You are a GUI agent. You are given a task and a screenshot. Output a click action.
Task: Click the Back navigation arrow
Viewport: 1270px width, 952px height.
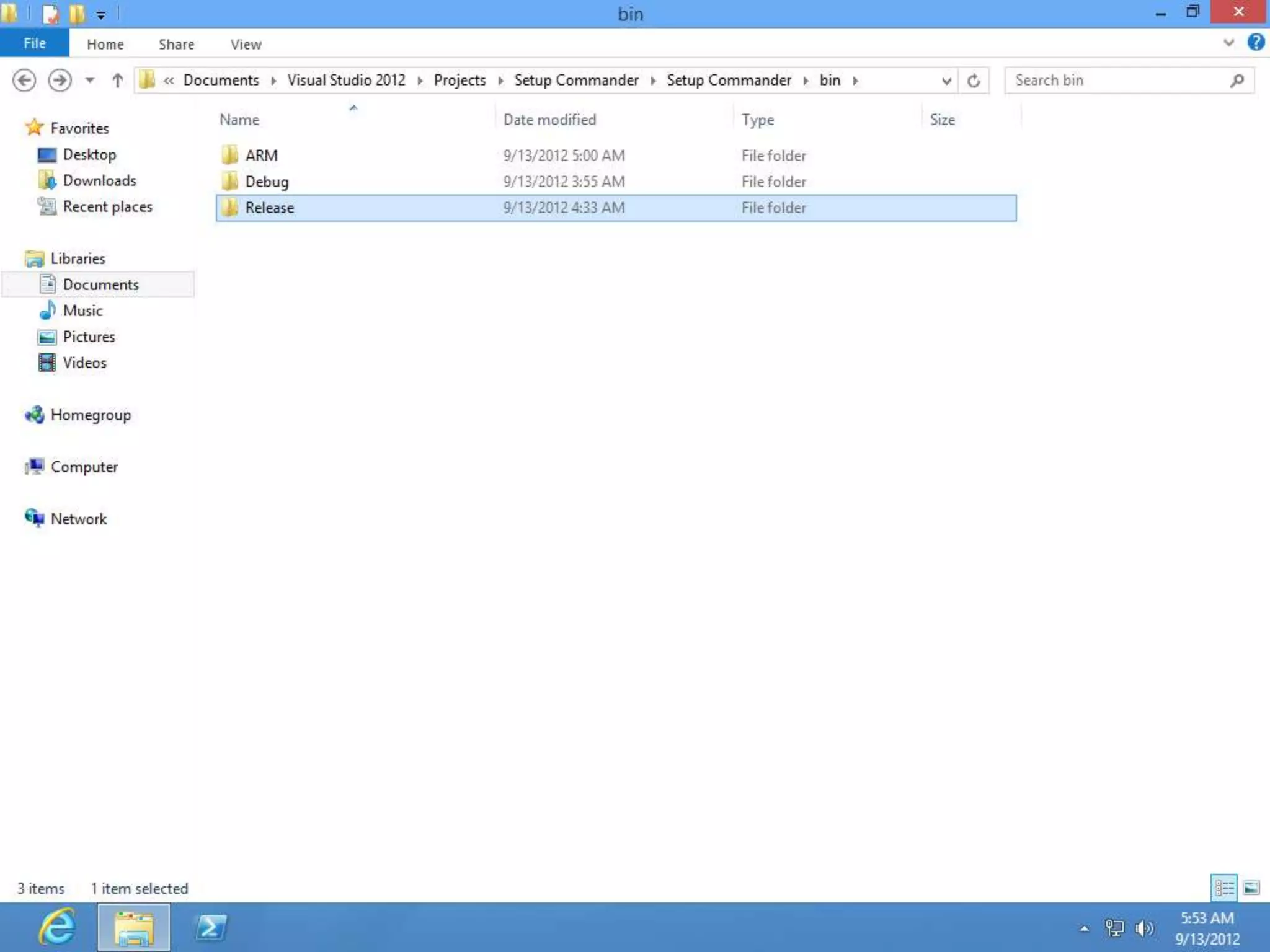[24, 80]
